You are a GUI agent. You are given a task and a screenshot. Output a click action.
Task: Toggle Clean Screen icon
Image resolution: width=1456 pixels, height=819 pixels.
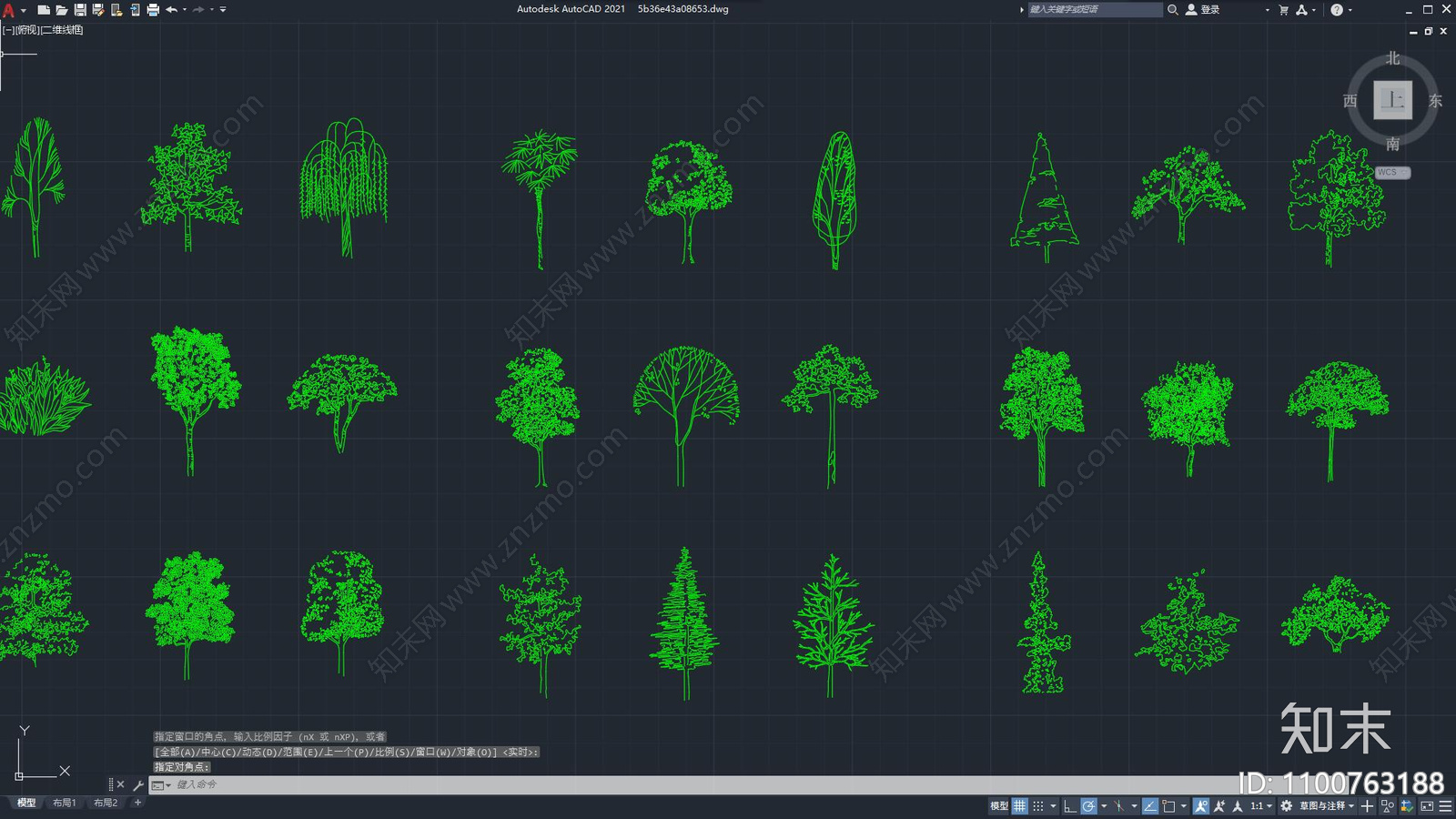(x=1426, y=806)
